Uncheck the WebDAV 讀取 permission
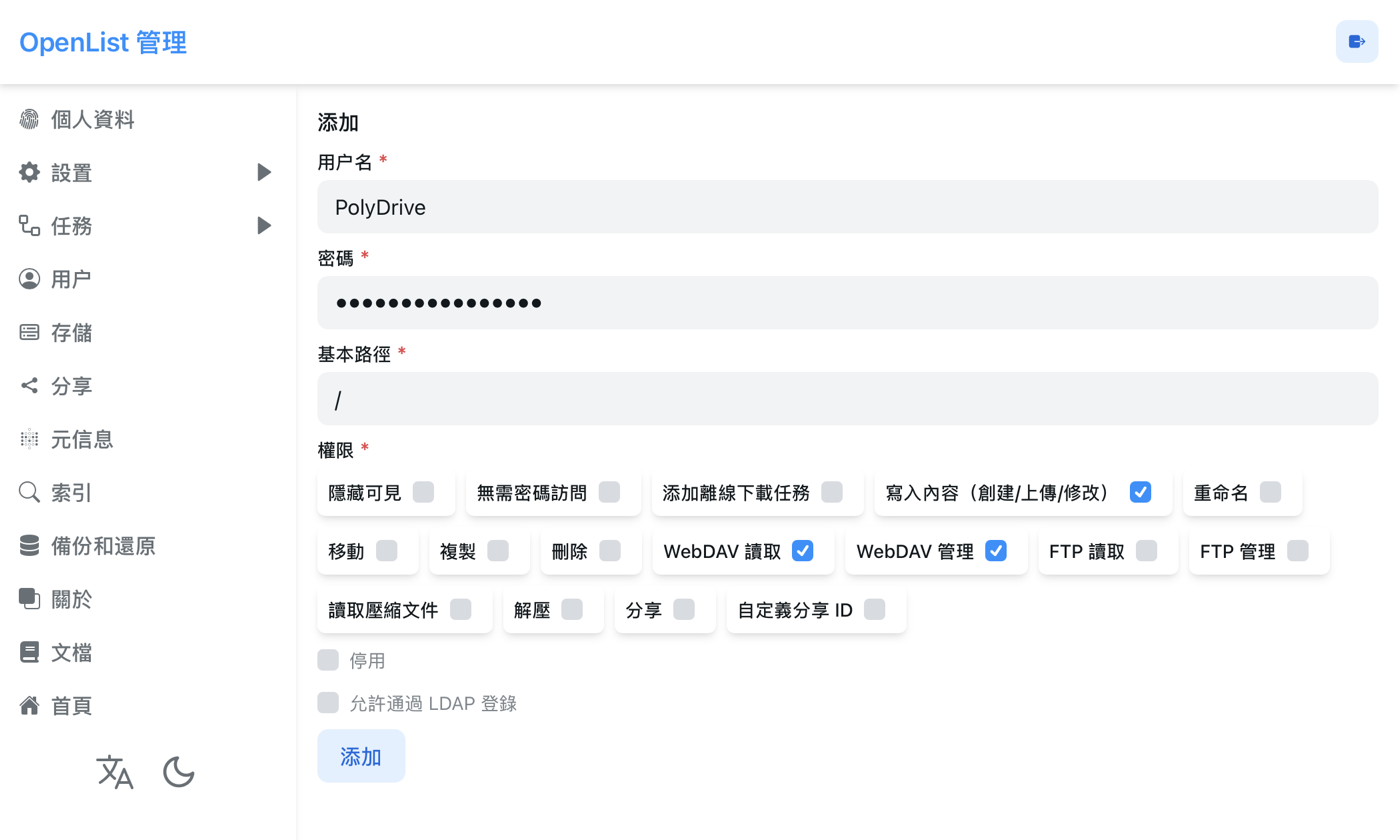This screenshot has width=1400, height=840. pos(802,551)
